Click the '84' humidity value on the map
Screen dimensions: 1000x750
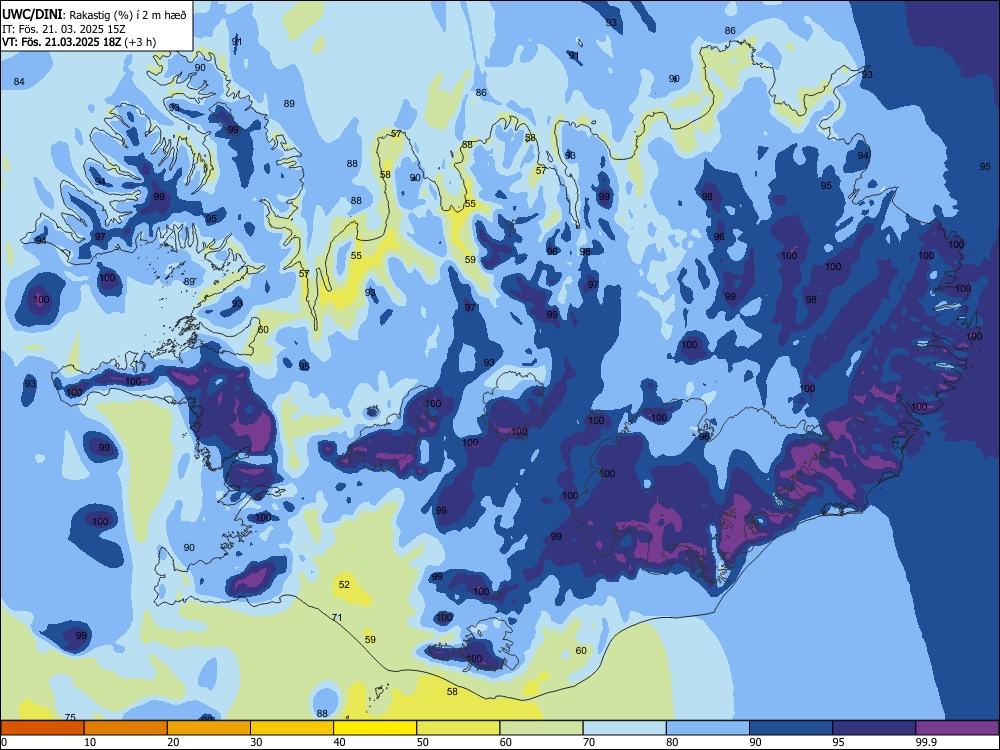[19, 82]
